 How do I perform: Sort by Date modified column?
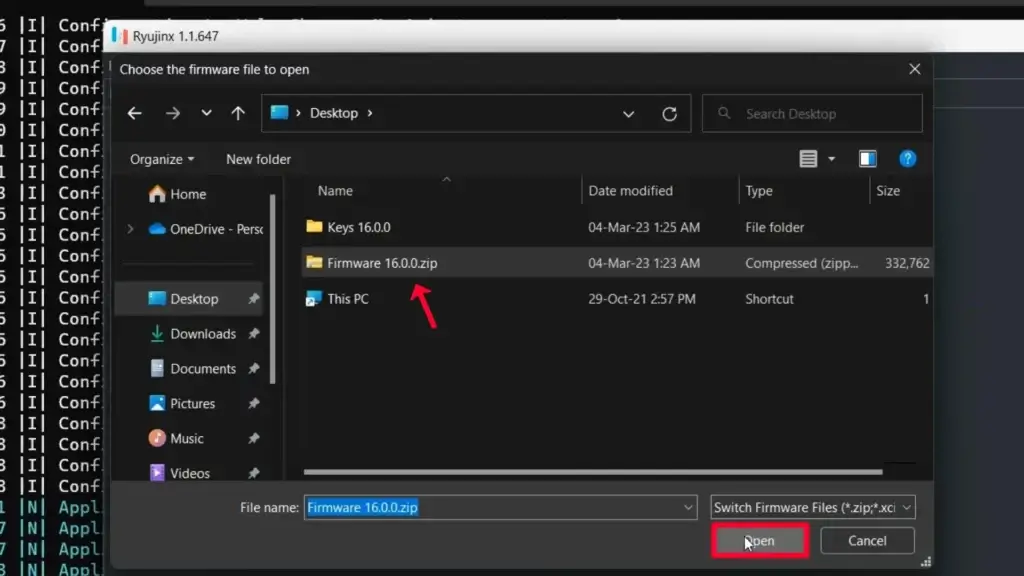click(630, 191)
